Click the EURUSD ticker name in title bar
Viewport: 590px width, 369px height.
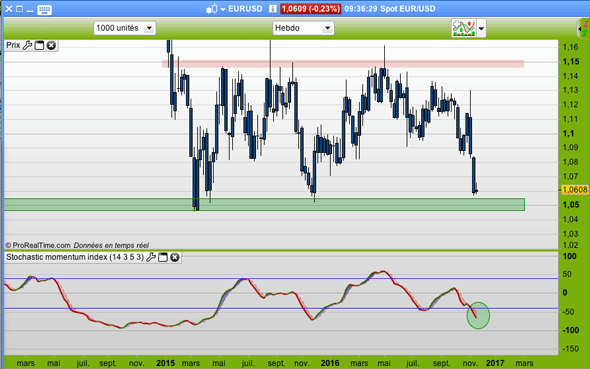click(245, 9)
